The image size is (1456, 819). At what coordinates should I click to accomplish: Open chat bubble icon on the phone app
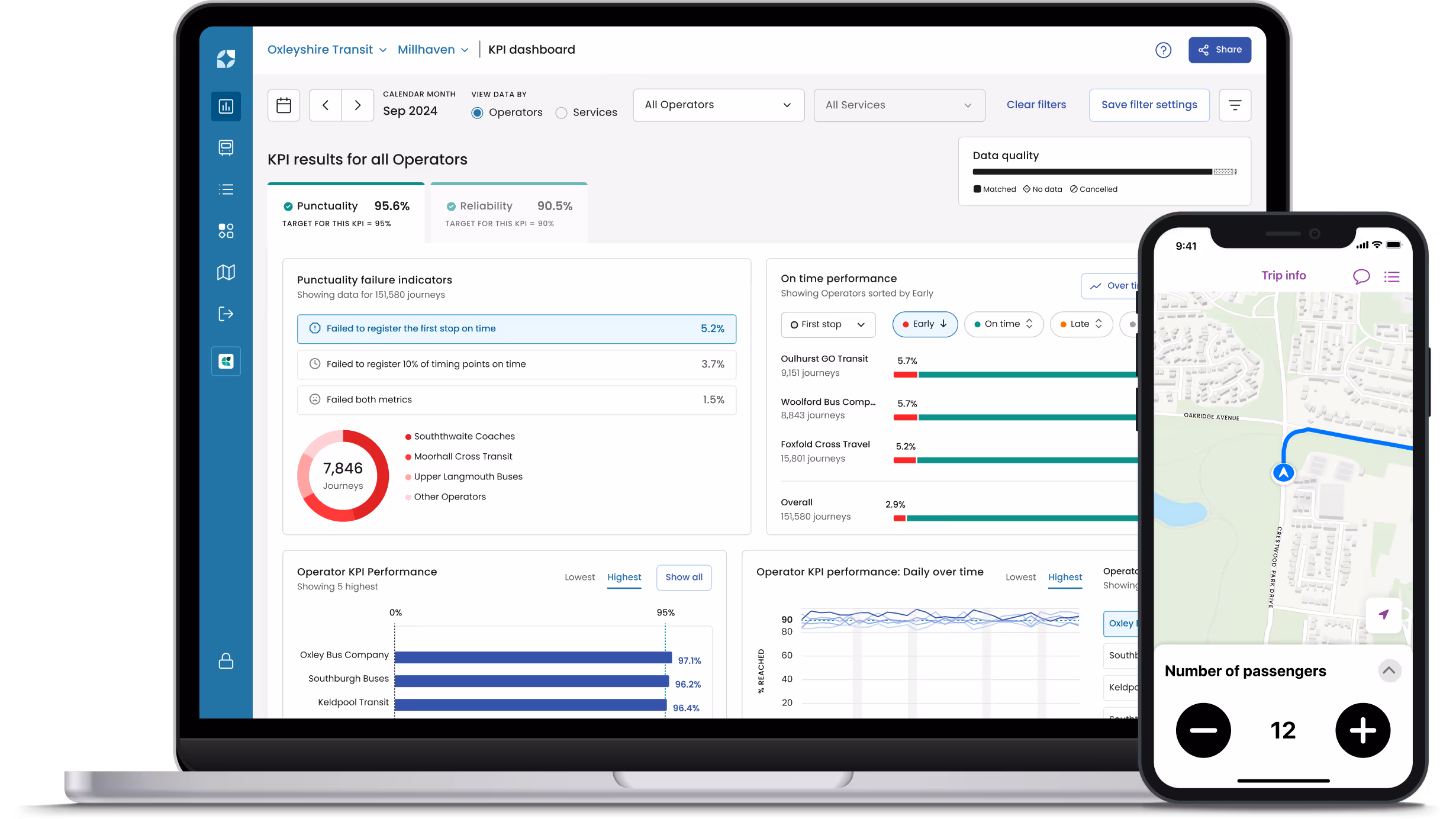pos(1361,276)
